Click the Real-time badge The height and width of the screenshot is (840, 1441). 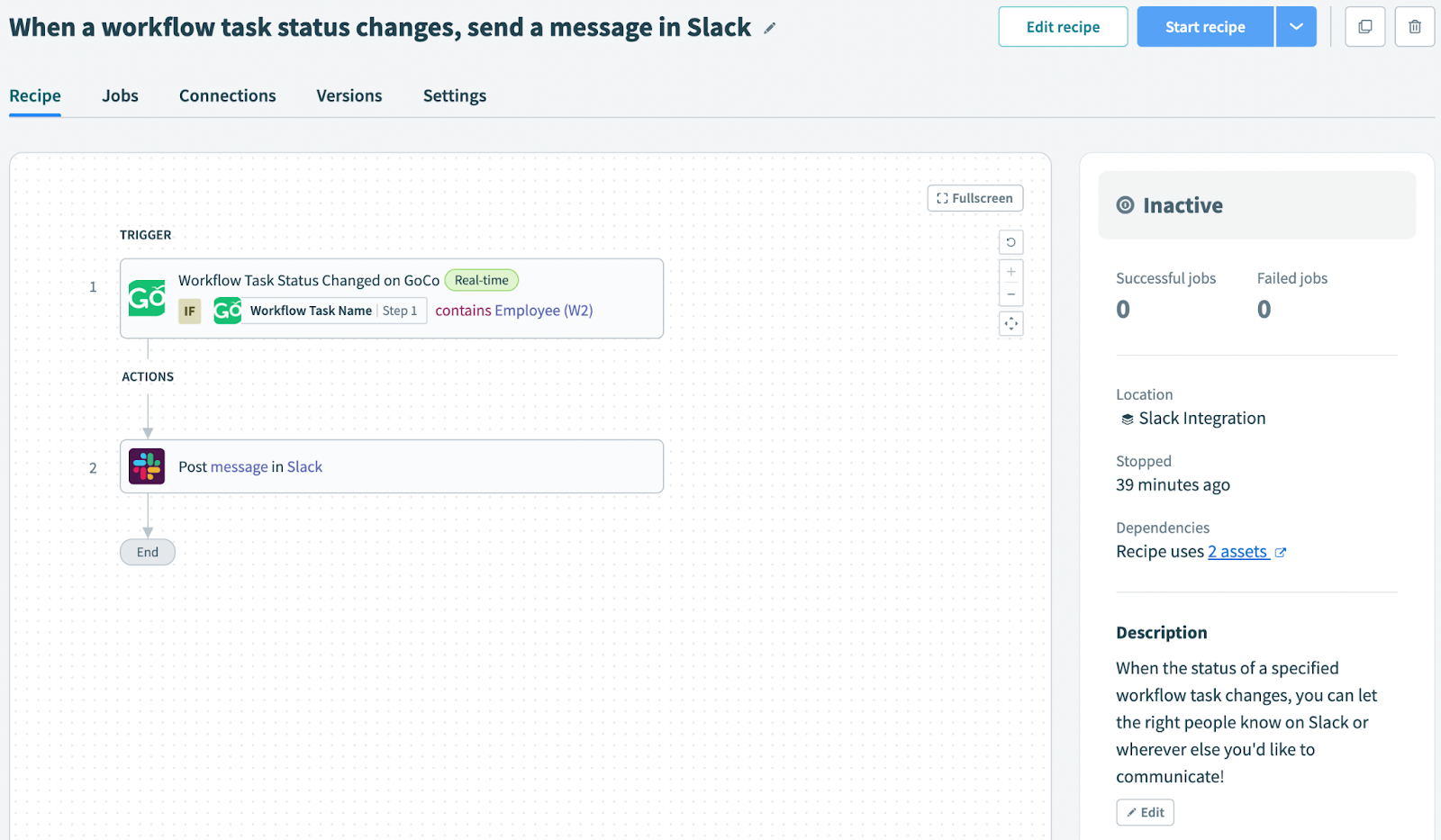click(482, 280)
